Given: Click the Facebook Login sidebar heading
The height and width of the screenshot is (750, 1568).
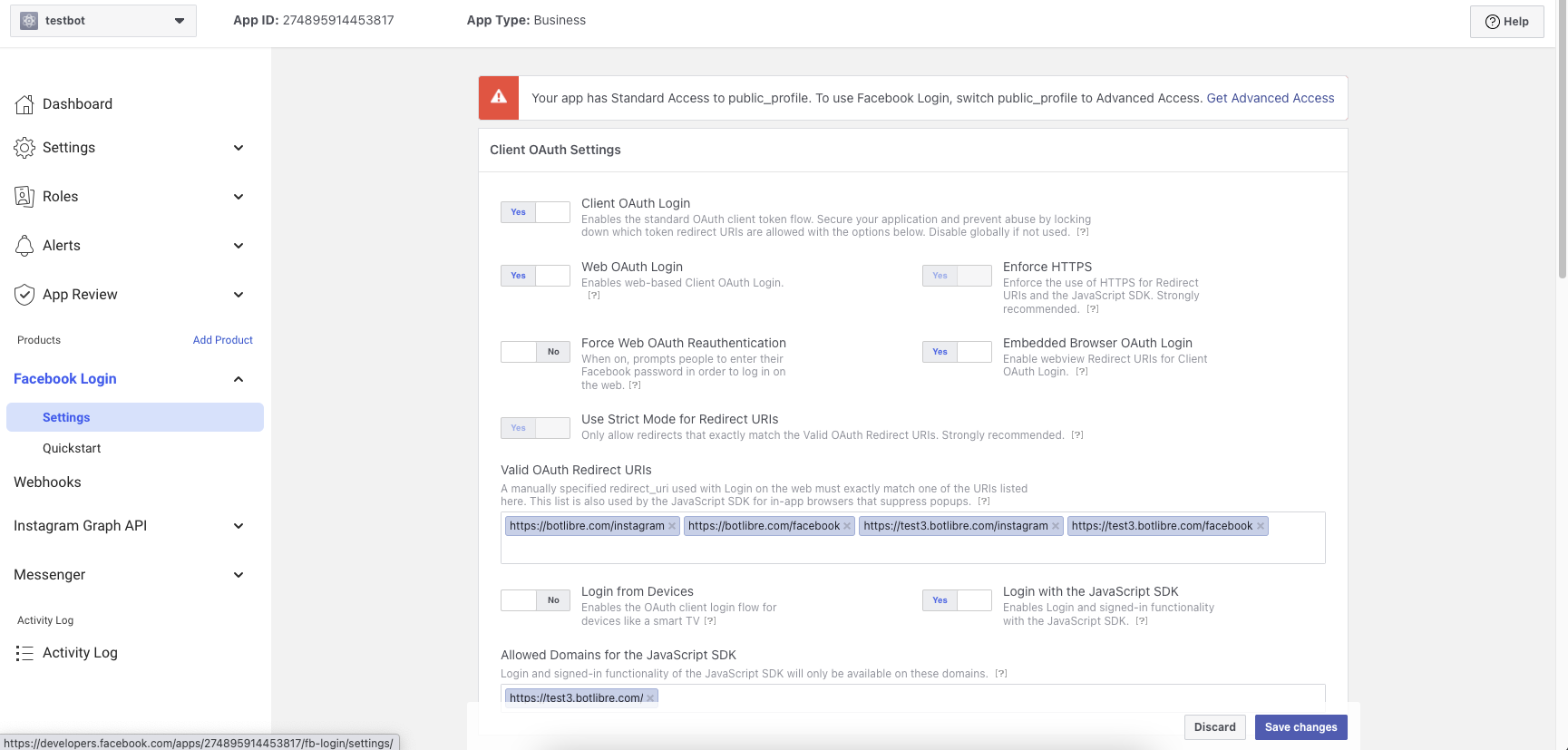Looking at the screenshot, I should coord(65,379).
